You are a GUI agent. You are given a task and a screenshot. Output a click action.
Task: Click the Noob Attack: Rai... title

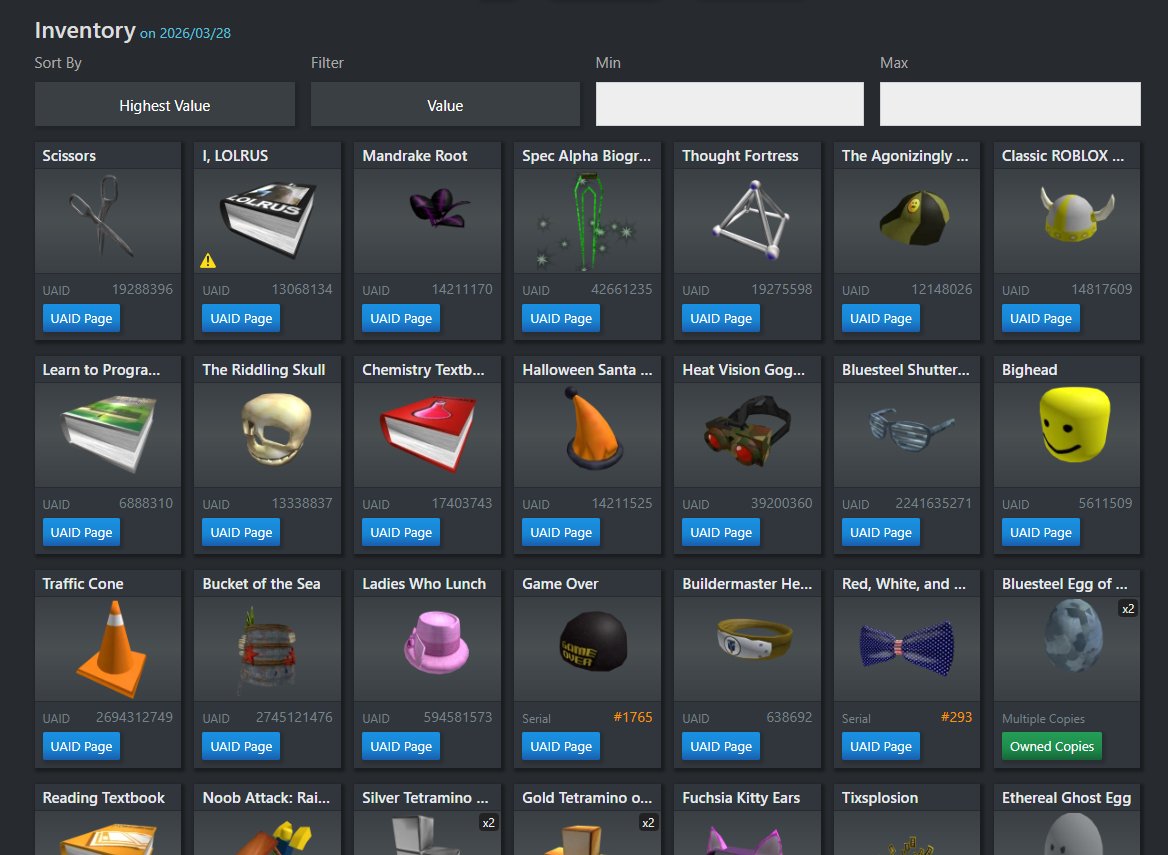(266, 798)
